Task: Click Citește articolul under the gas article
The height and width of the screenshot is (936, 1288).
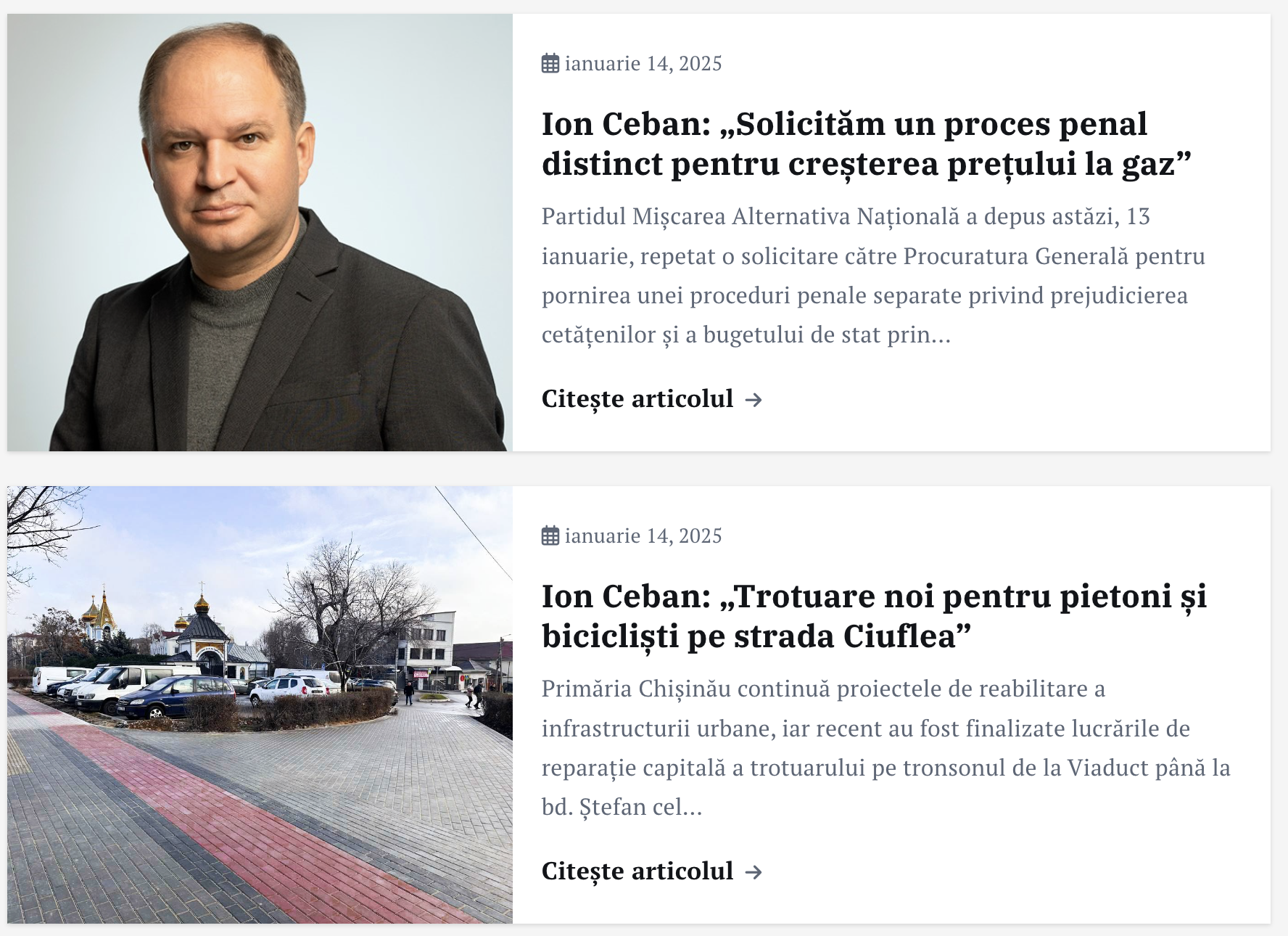Action: click(x=637, y=399)
